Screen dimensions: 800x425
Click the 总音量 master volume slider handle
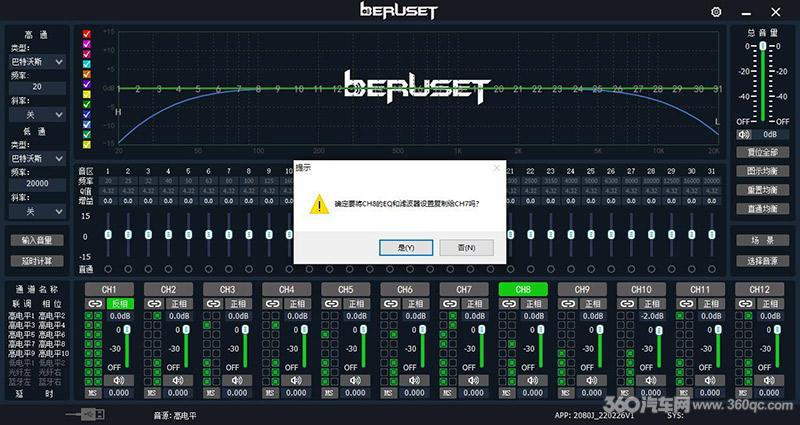pos(763,46)
